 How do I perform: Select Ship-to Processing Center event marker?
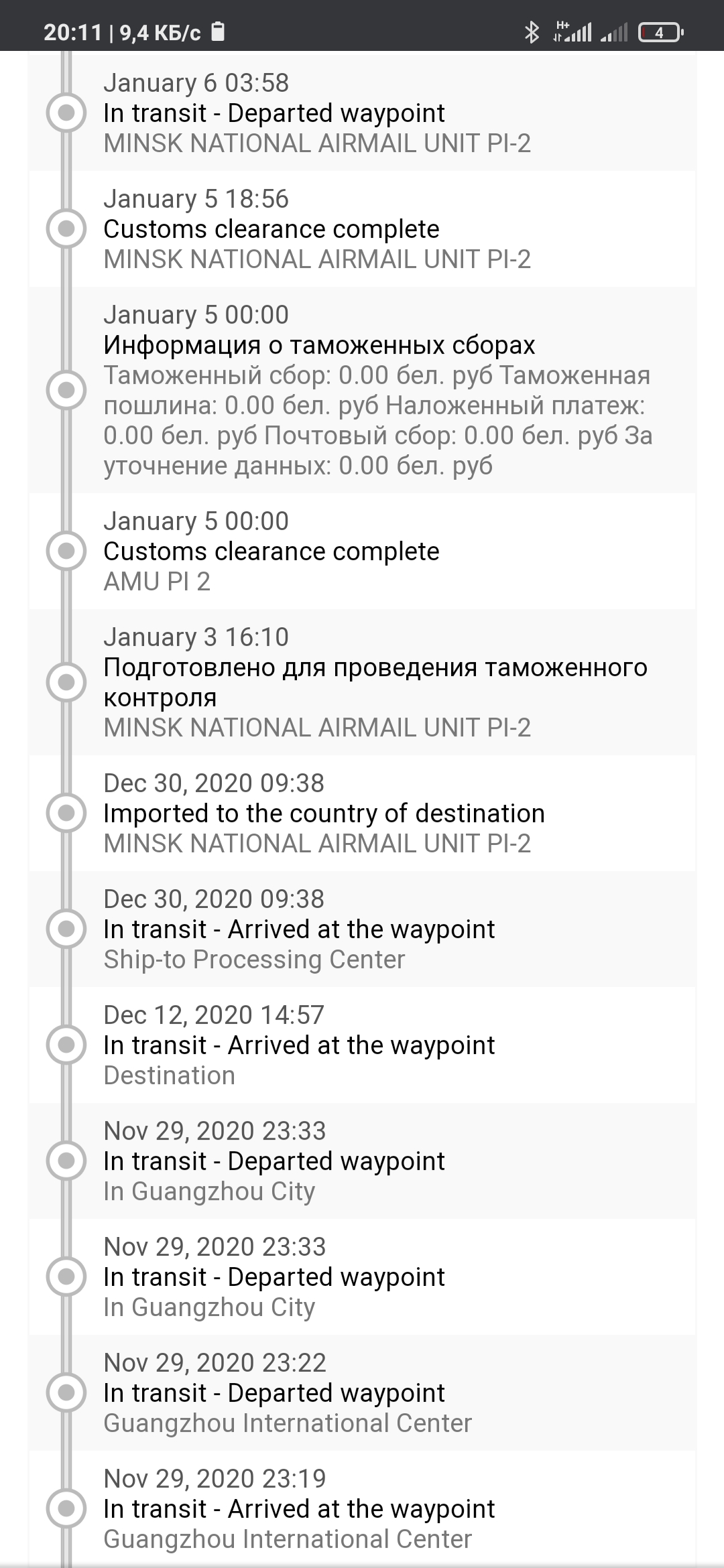pyautogui.click(x=66, y=929)
